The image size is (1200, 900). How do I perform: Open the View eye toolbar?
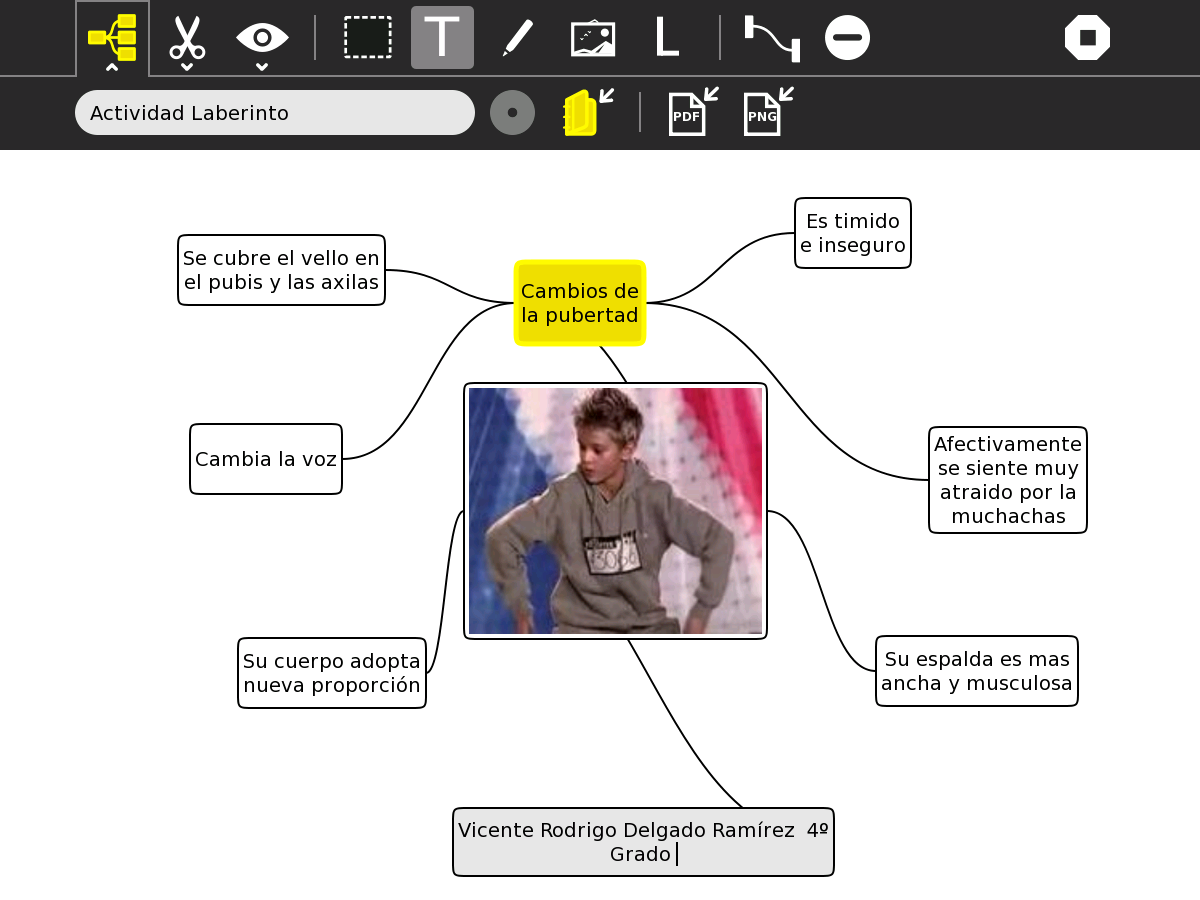coord(262,37)
